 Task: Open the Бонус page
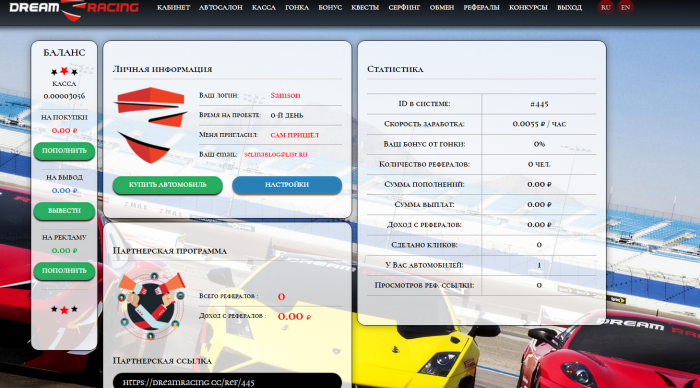[x=330, y=8]
